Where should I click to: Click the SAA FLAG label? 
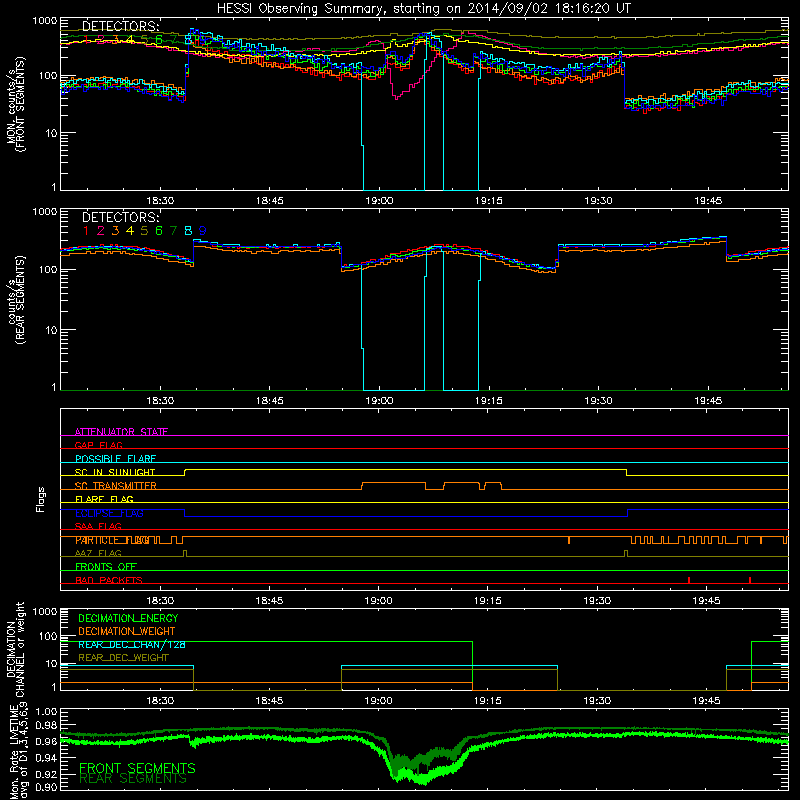click(98, 526)
